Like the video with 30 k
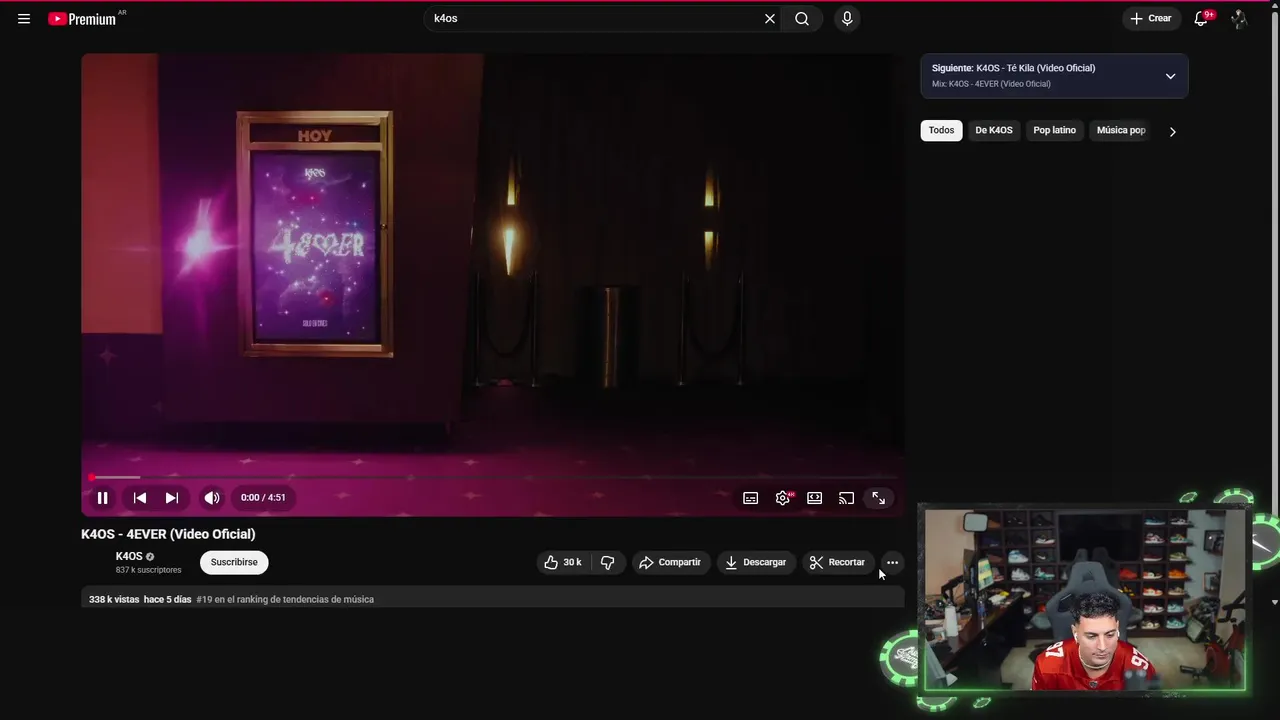This screenshot has height=720, width=1280. click(562, 562)
